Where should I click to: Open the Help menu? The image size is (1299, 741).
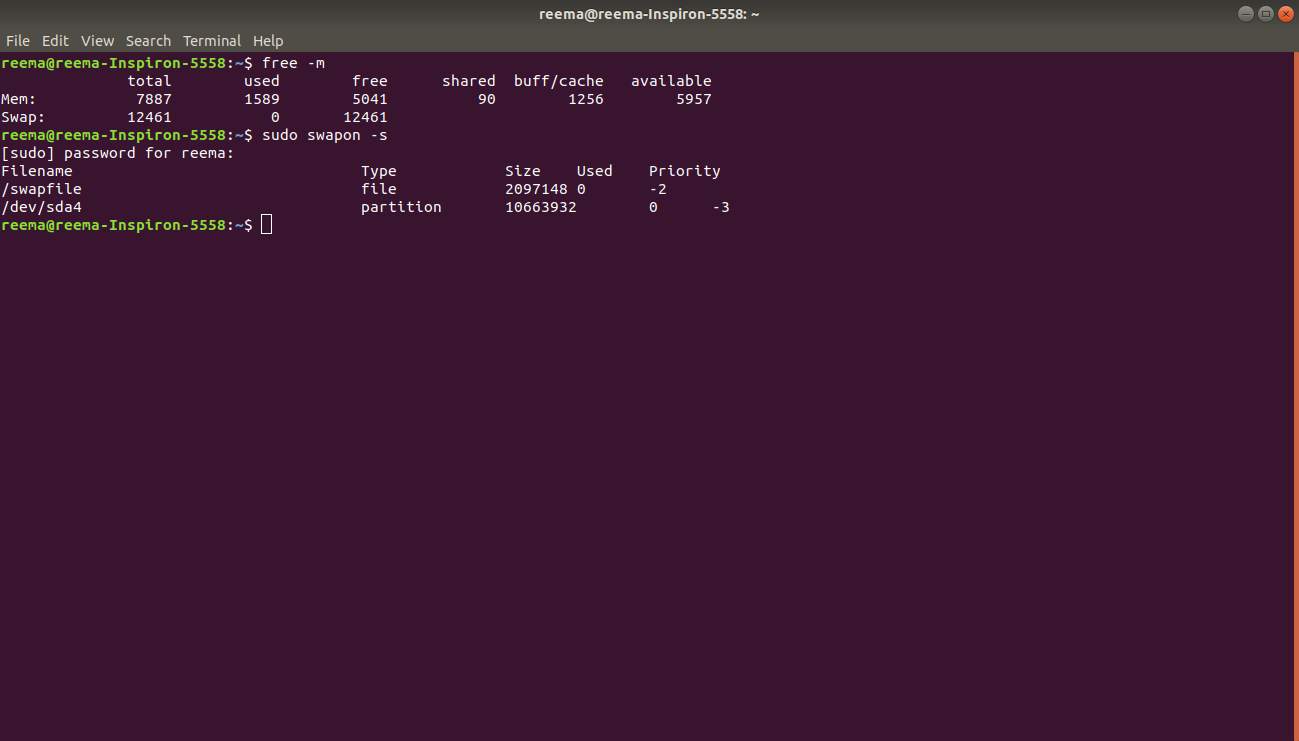point(268,40)
